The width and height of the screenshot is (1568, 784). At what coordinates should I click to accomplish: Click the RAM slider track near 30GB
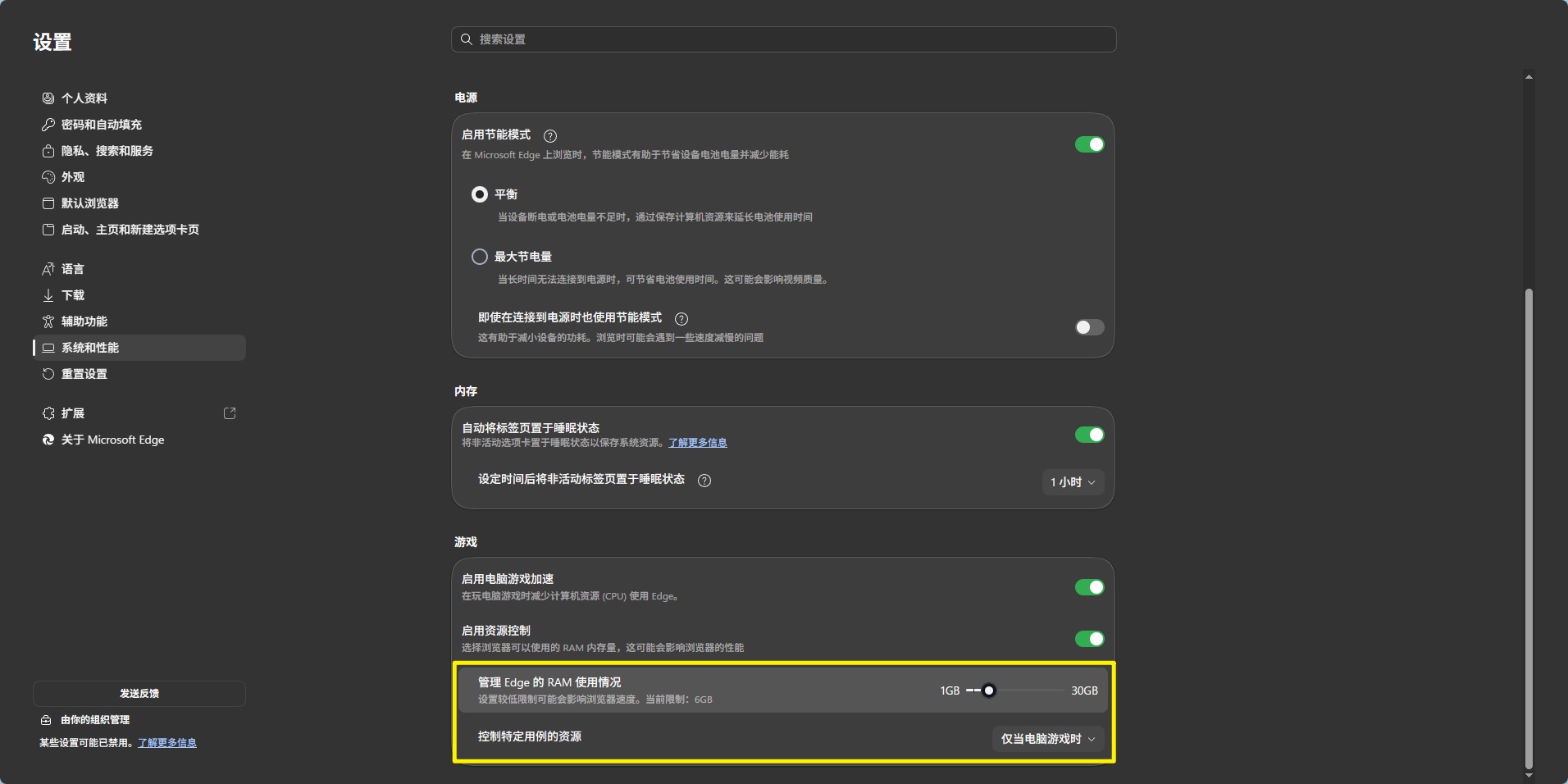(x=1058, y=691)
